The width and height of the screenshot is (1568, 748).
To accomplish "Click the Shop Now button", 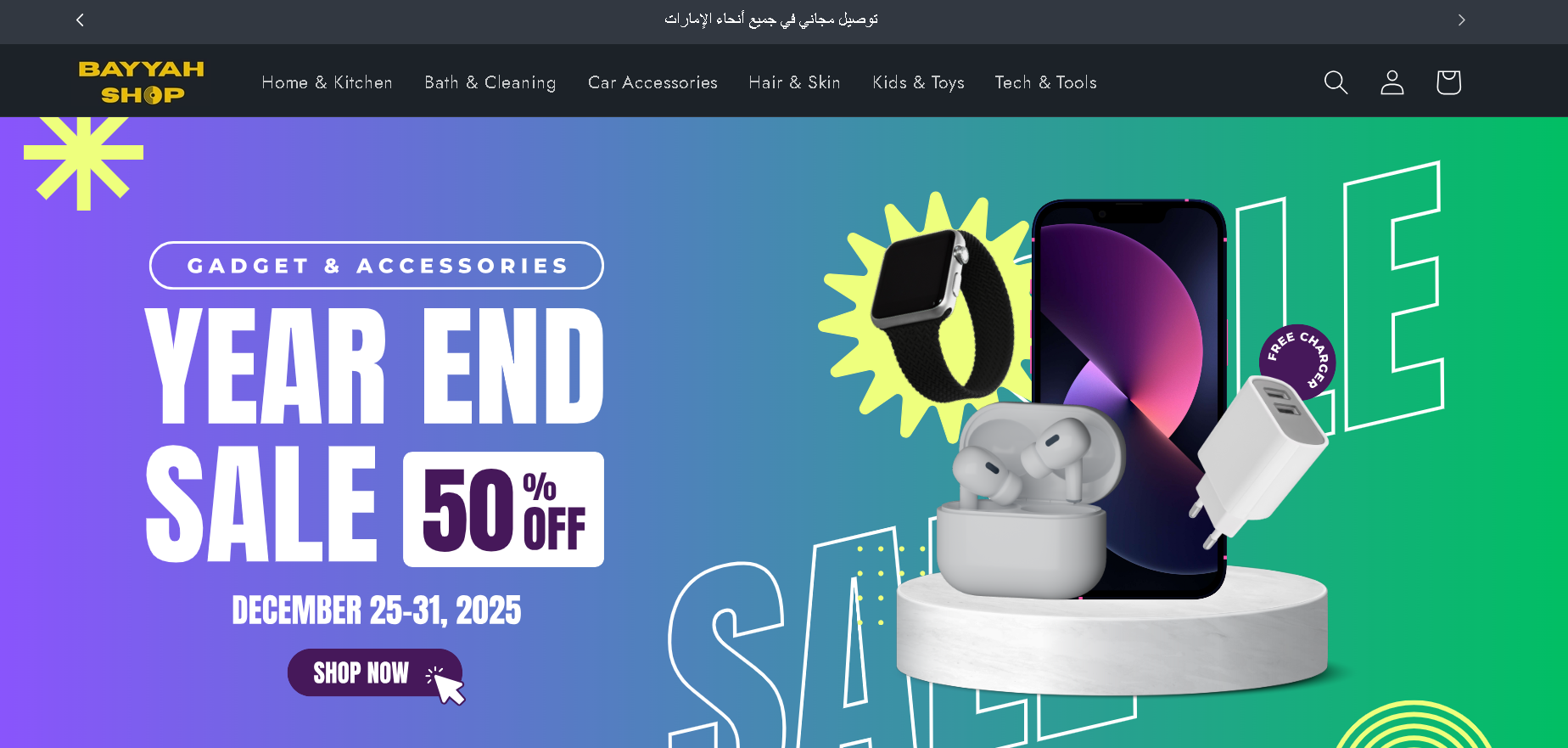I will 375,672.
